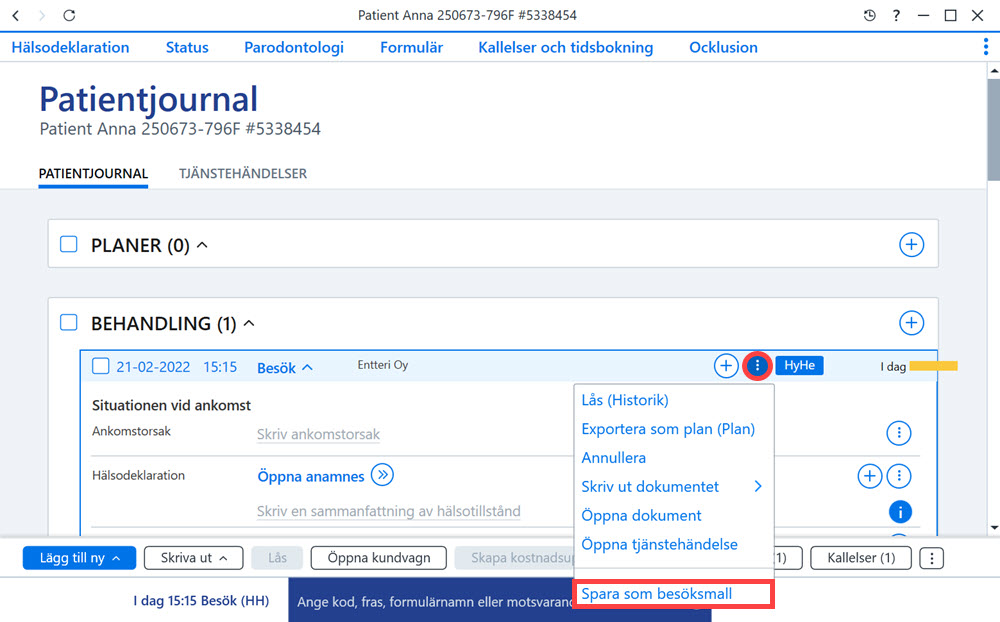The height and width of the screenshot is (622, 1000).
Task: Open Hälsodeklaration menu item
Action: 70,47
